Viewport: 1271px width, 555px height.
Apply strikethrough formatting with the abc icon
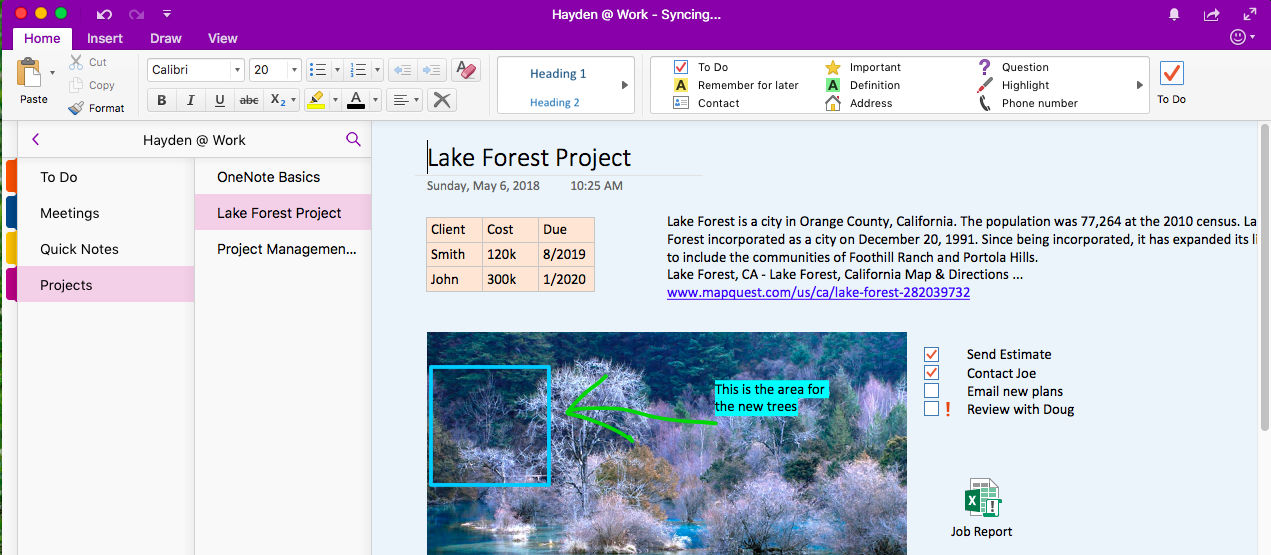pos(249,100)
